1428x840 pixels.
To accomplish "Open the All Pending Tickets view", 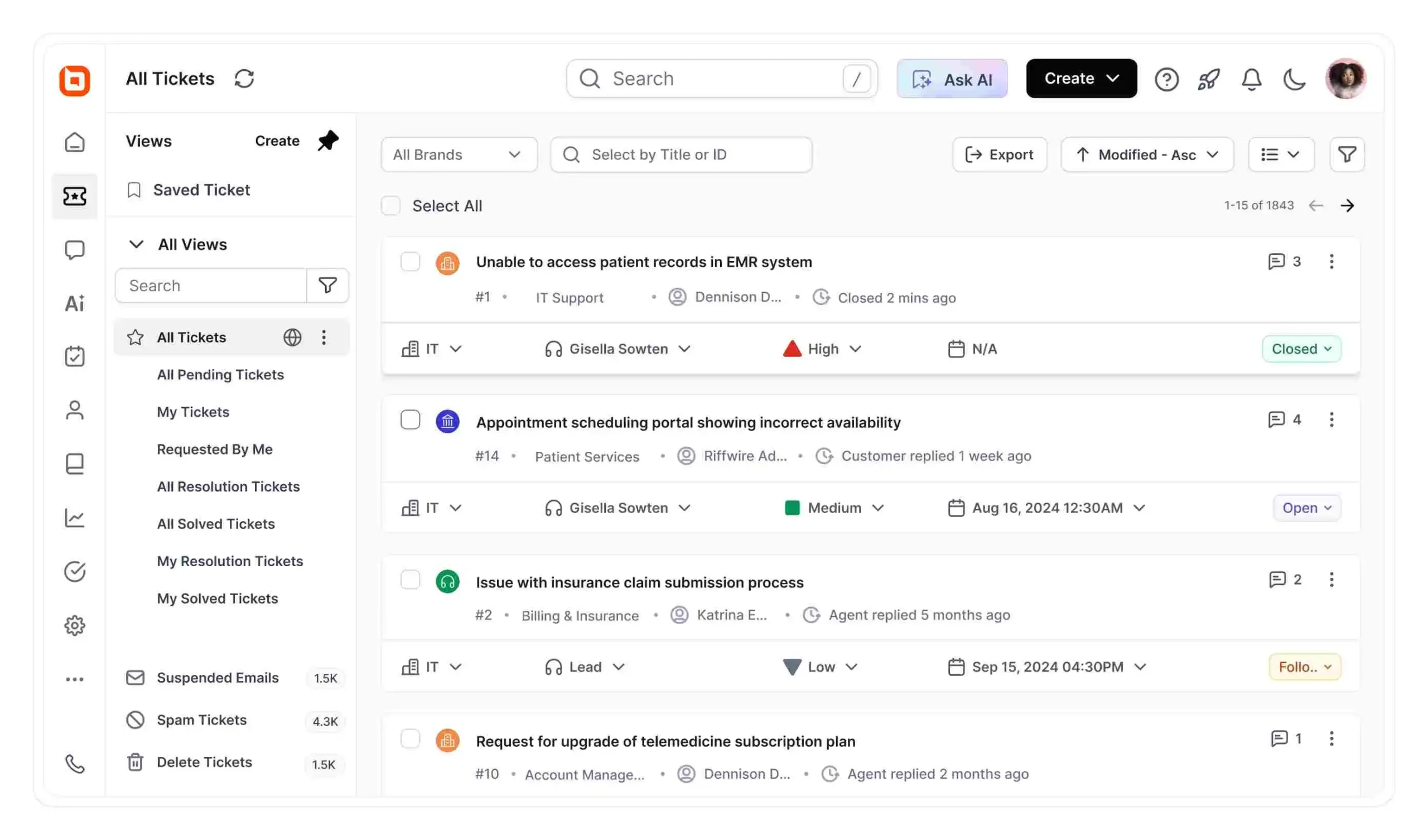I will [x=220, y=375].
